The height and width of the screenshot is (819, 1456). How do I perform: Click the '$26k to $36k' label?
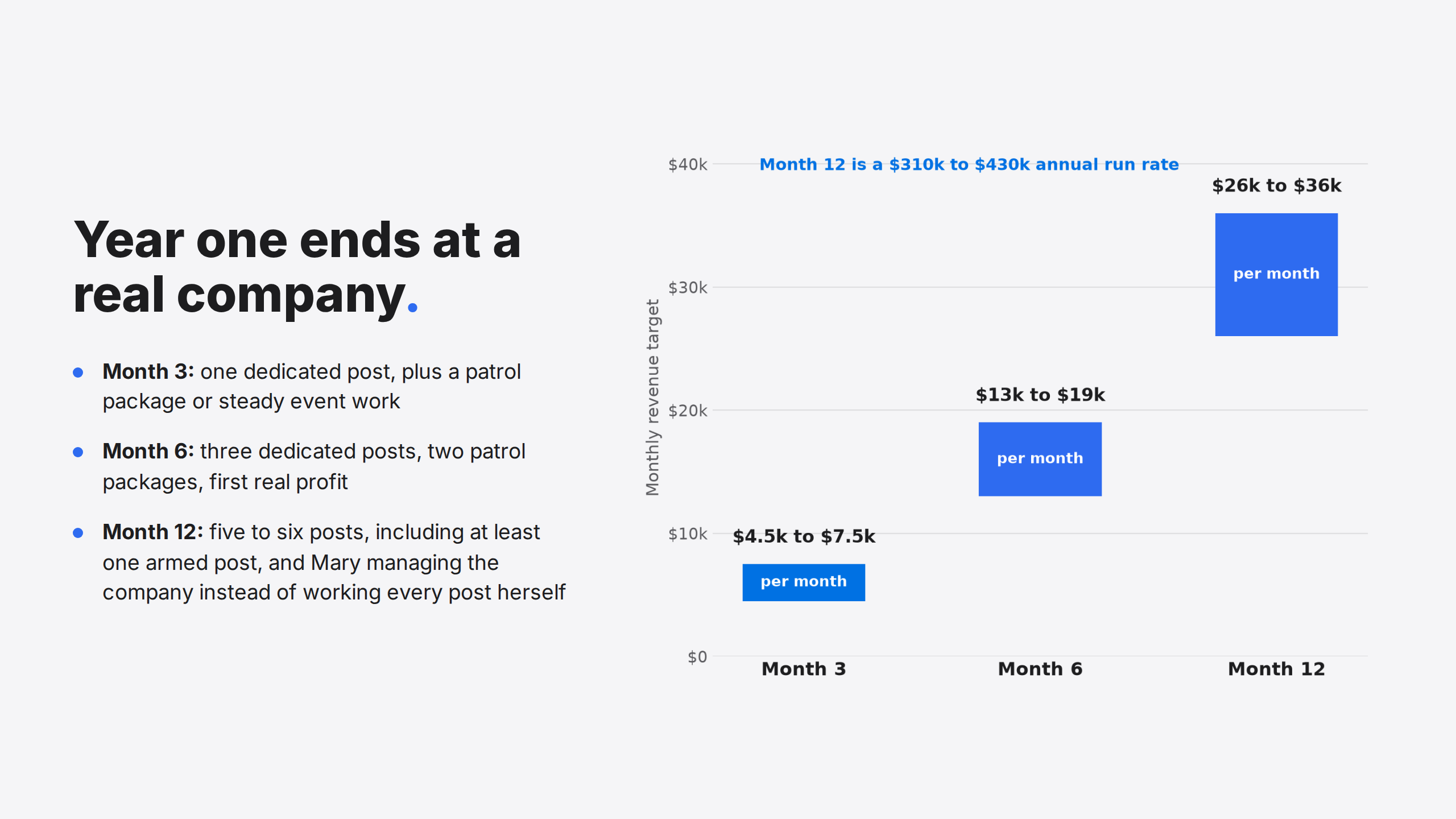(1276, 185)
